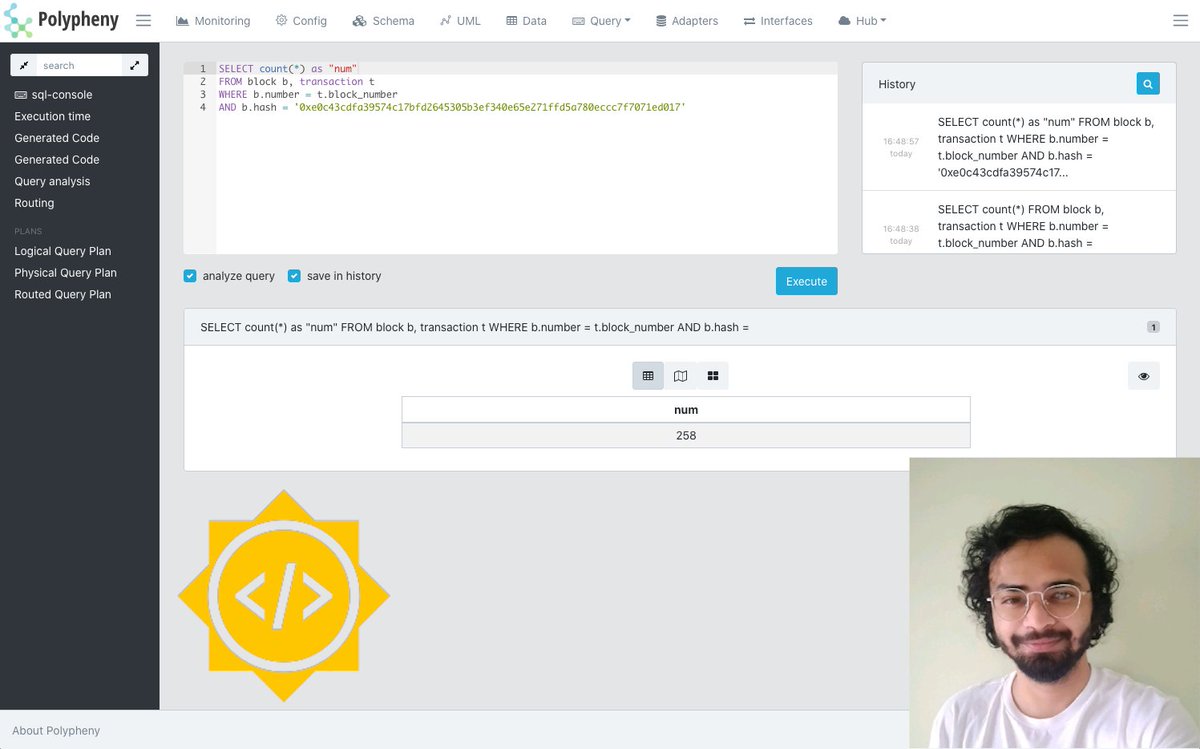Expand the Query dropdown menu
Image resolution: width=1200 pixels, height=749 pixels.
coord(601,21)
